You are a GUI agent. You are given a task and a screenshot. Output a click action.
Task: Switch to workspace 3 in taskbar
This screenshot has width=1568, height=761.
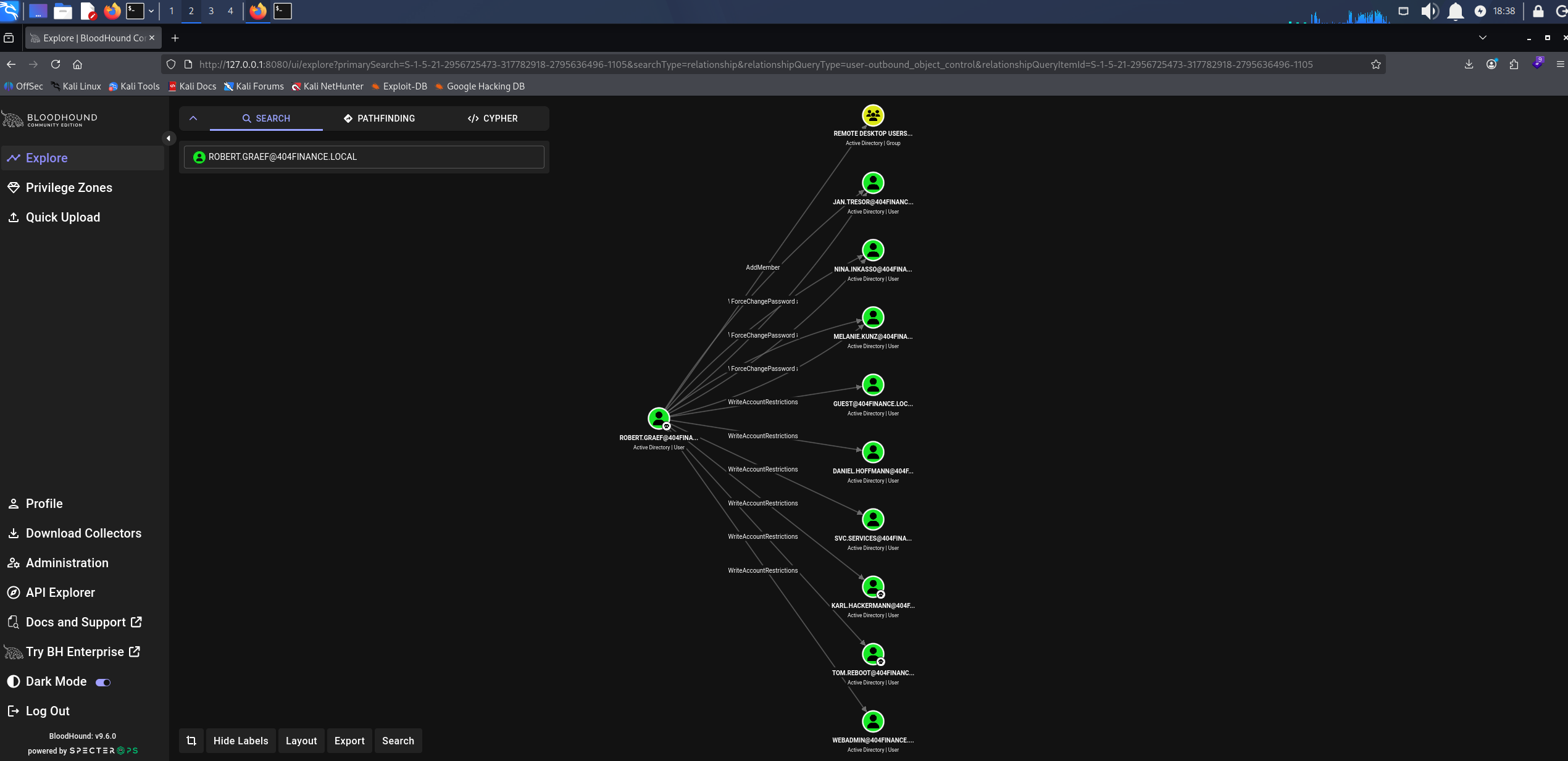(211, 11)
